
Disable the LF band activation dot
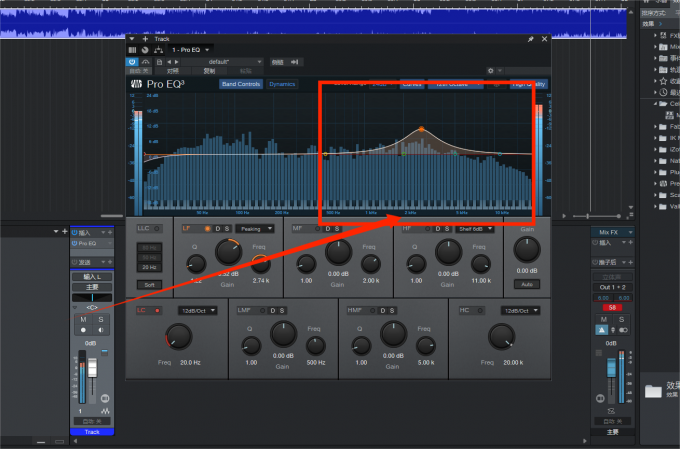point(207,229)
